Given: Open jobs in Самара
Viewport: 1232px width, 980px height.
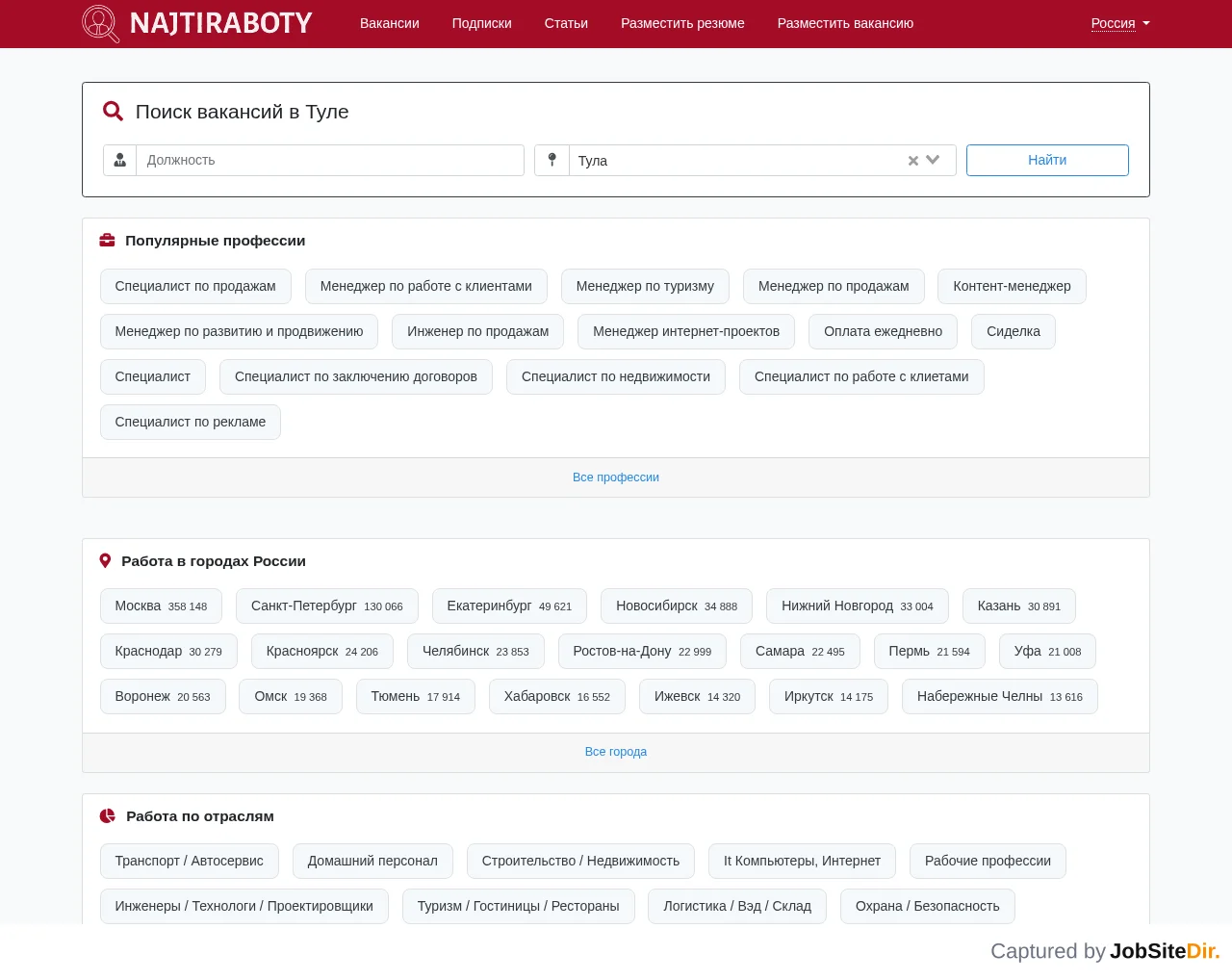Looking at the screenshot, I should point(800,651).
